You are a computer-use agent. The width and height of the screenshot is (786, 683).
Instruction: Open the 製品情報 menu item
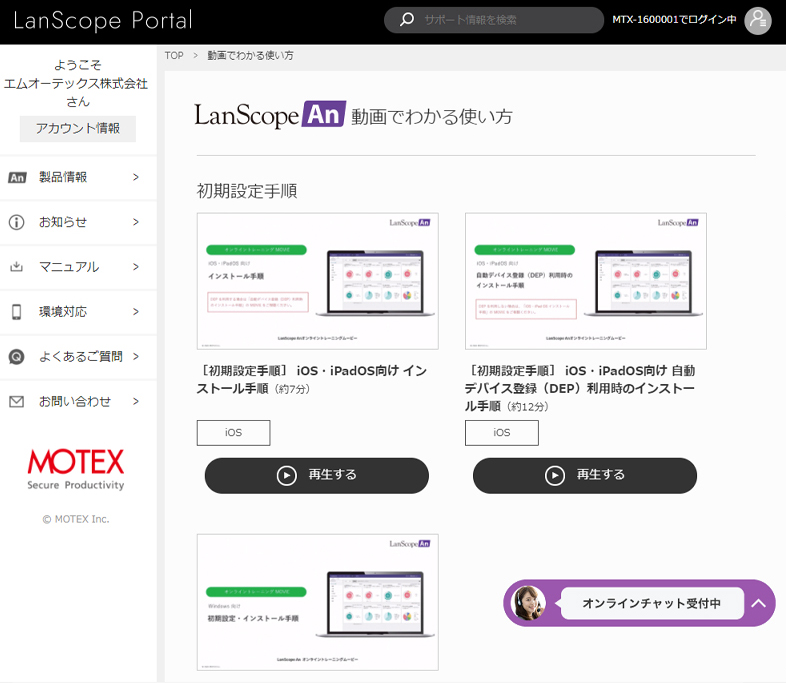(x=78, y=177)
